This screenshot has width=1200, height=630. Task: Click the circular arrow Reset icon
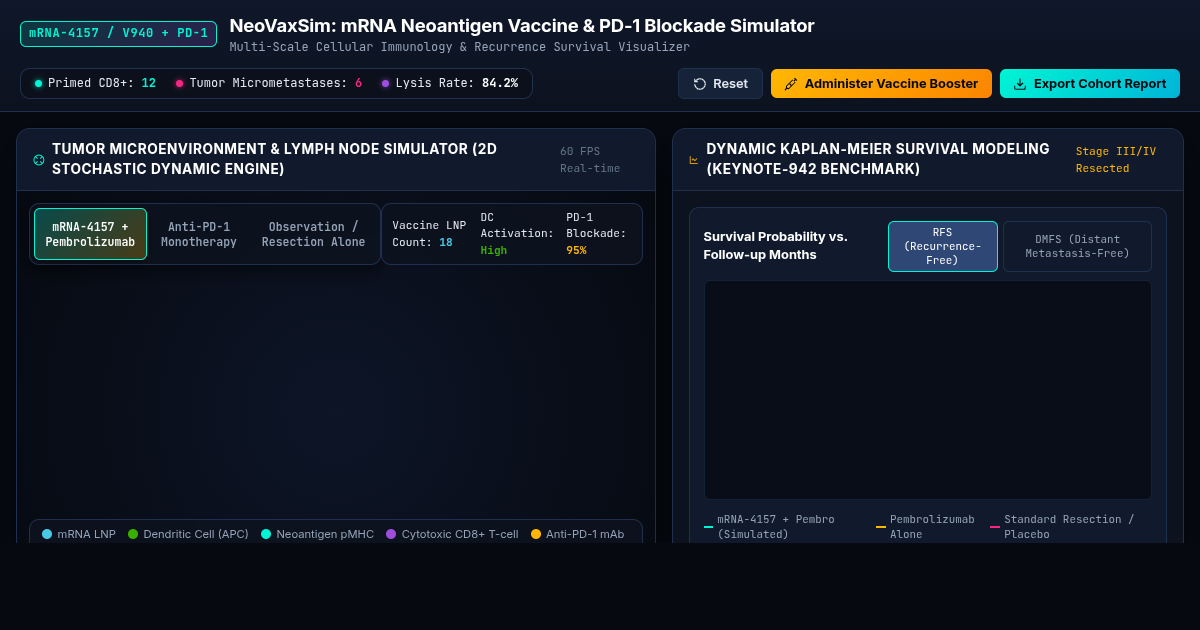point(700,84)
